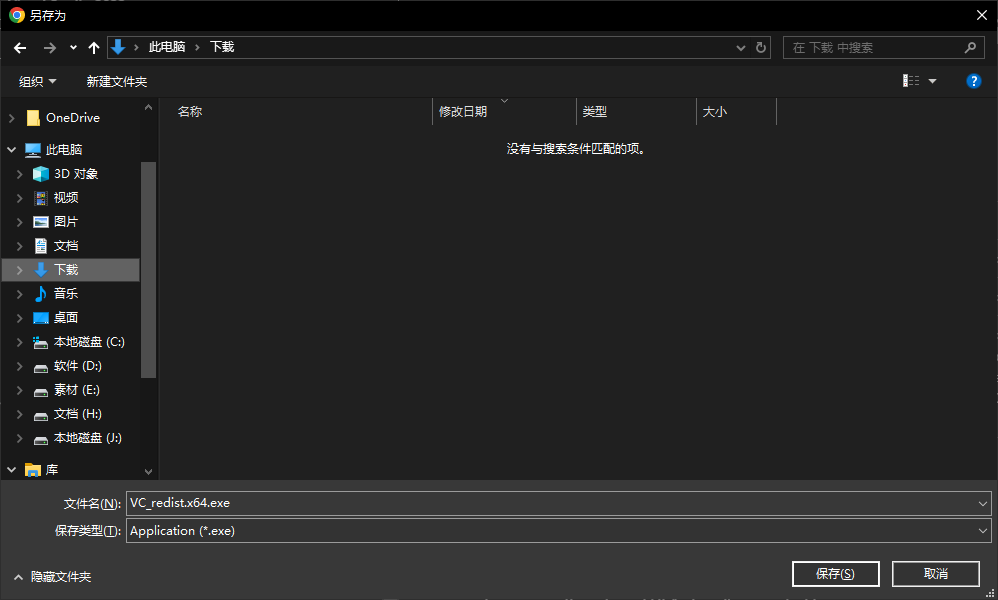The width and height of the screenshot is (998, 600).
Task: Click the magnifier search icon
Action: pyautogui.click(x=970, y=48)
